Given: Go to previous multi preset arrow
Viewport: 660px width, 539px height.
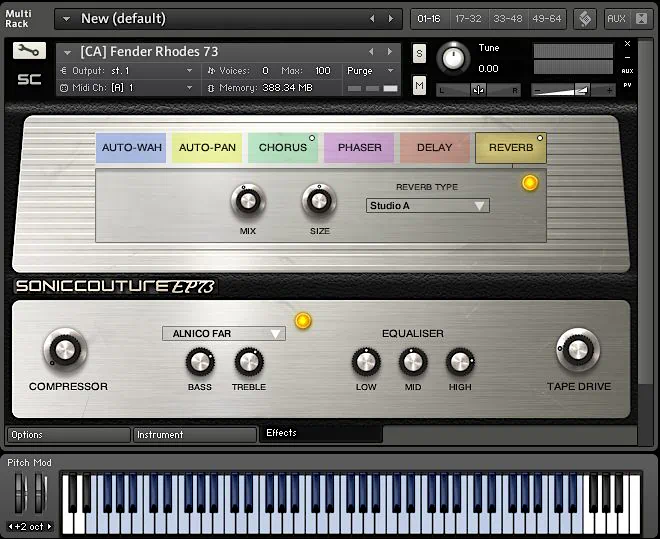Looking at the screenshot, I should (372, 19).
